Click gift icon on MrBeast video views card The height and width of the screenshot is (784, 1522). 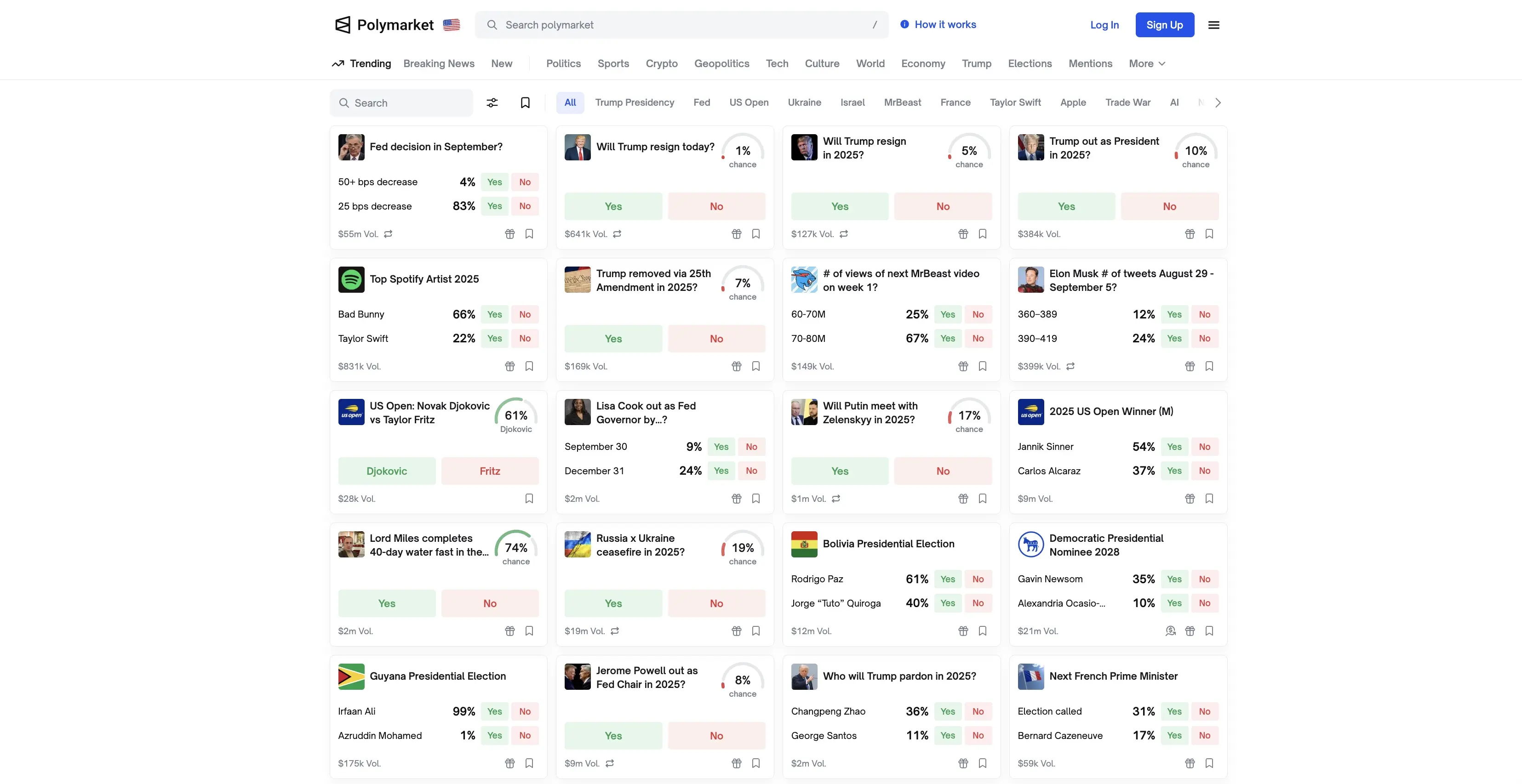[x=963, y=366]
